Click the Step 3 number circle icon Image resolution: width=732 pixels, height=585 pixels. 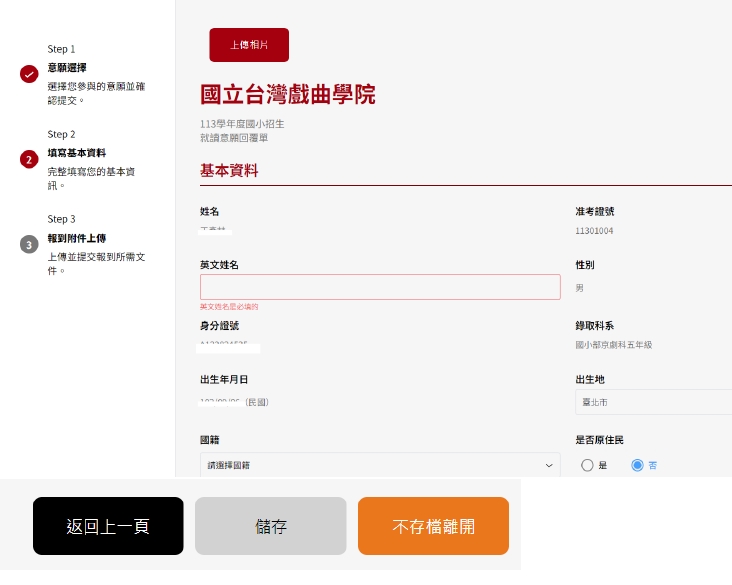pyautogui.click(x=29, y=244)
